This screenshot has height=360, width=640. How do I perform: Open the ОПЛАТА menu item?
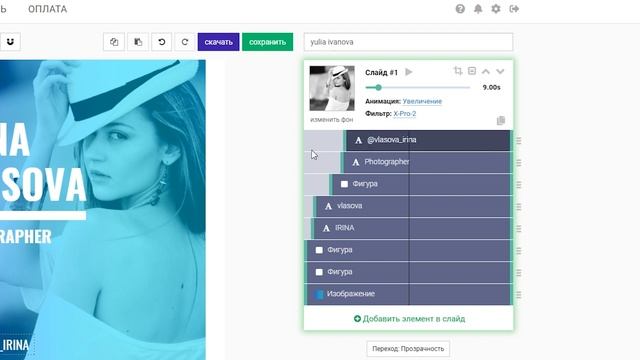47,9
